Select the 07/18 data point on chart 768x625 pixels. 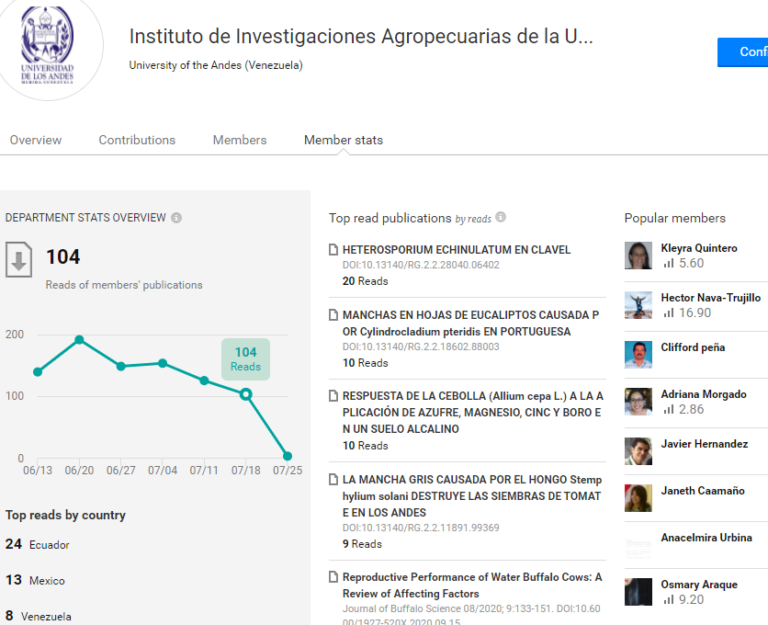[246, 394]
